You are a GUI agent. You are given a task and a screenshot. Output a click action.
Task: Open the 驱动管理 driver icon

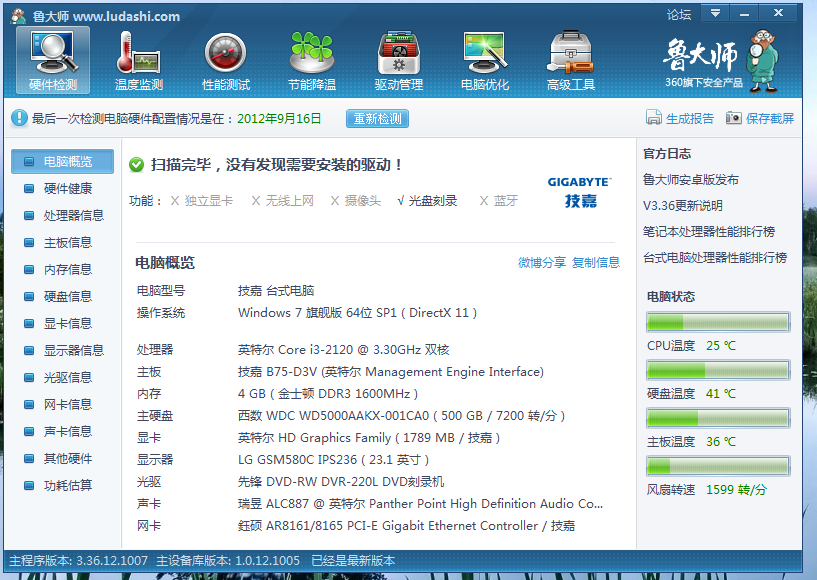399,60
